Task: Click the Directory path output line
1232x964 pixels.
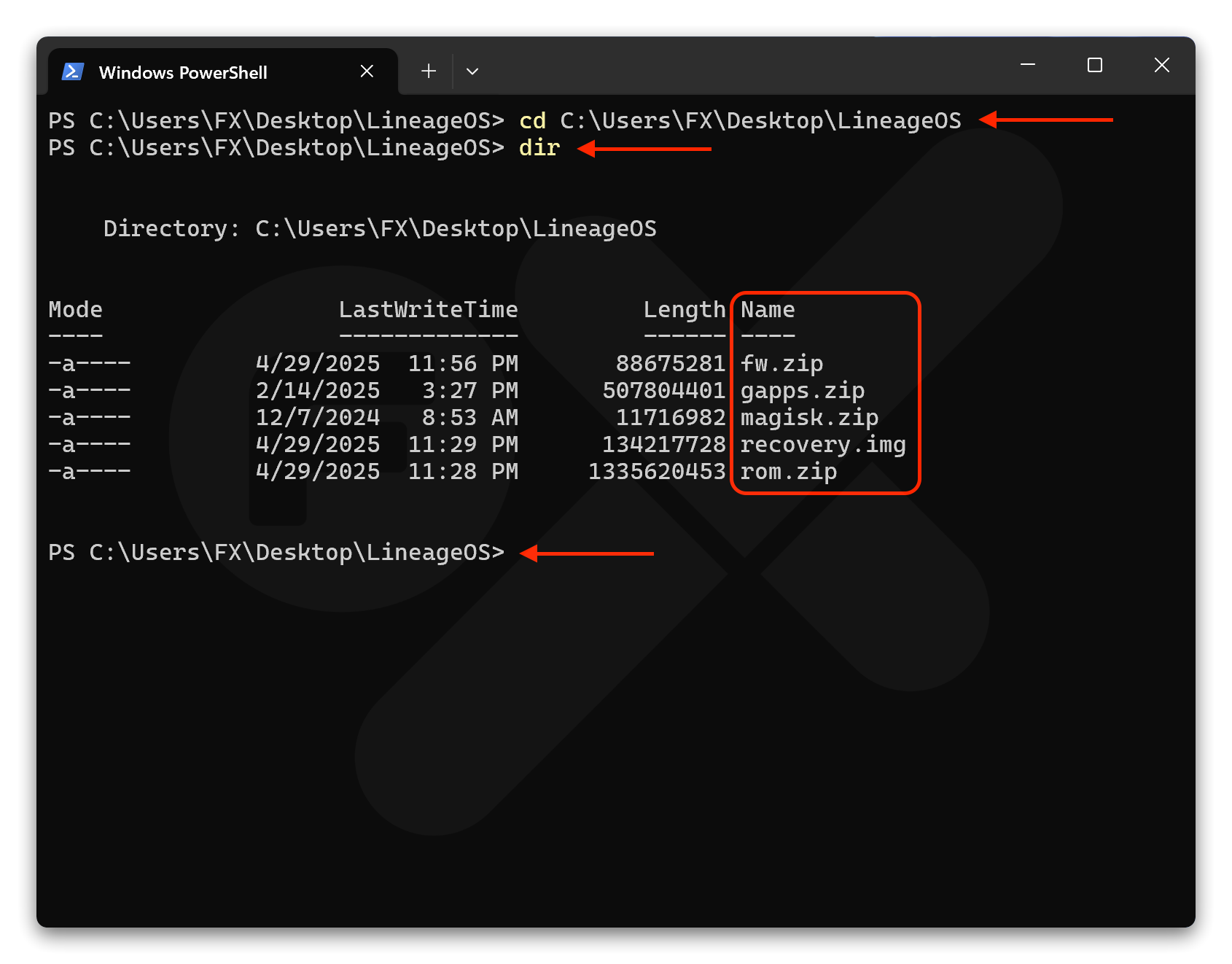Action: [380, 229]
